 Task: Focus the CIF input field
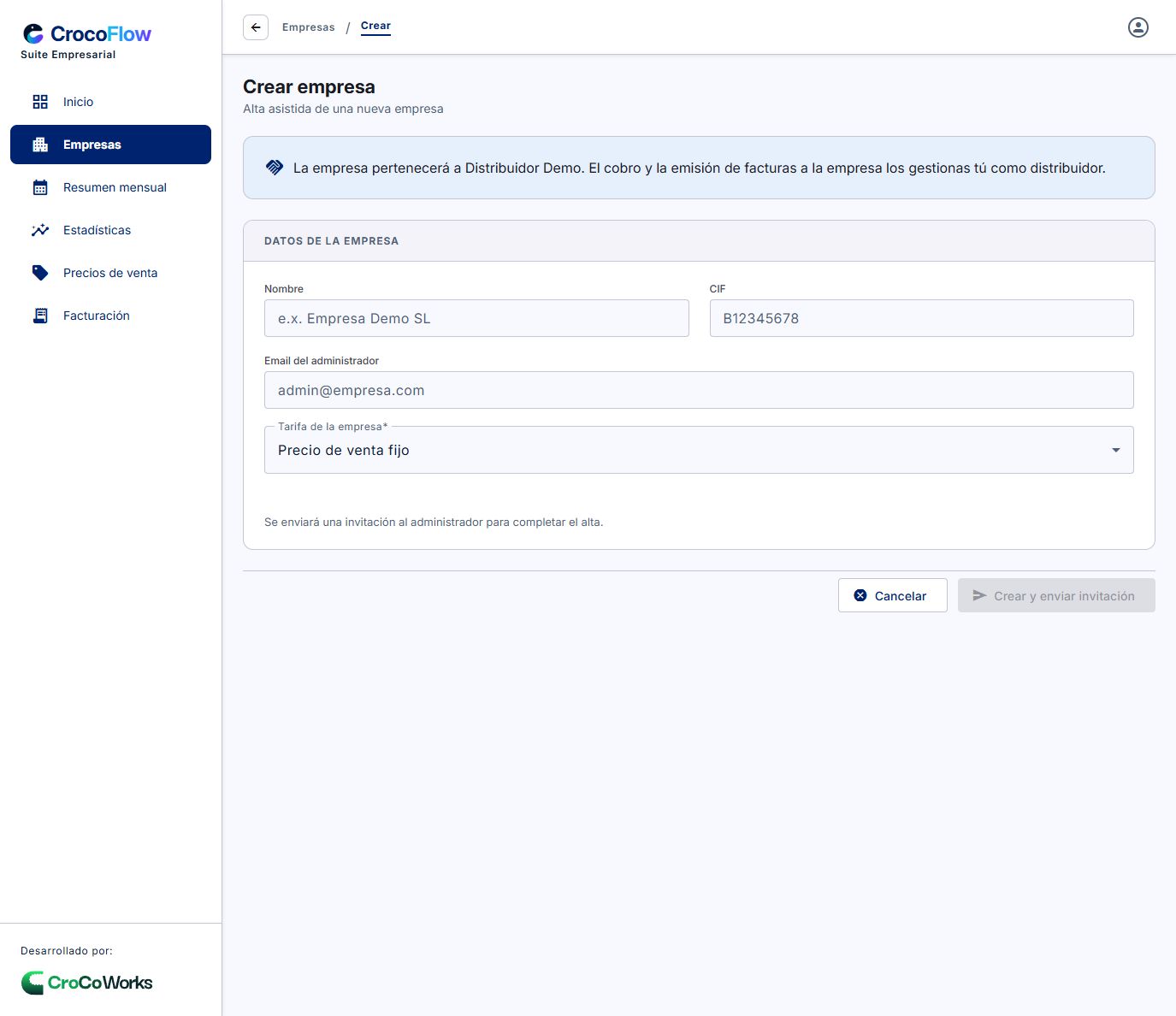pyautogui.click(x=921, y=318)
